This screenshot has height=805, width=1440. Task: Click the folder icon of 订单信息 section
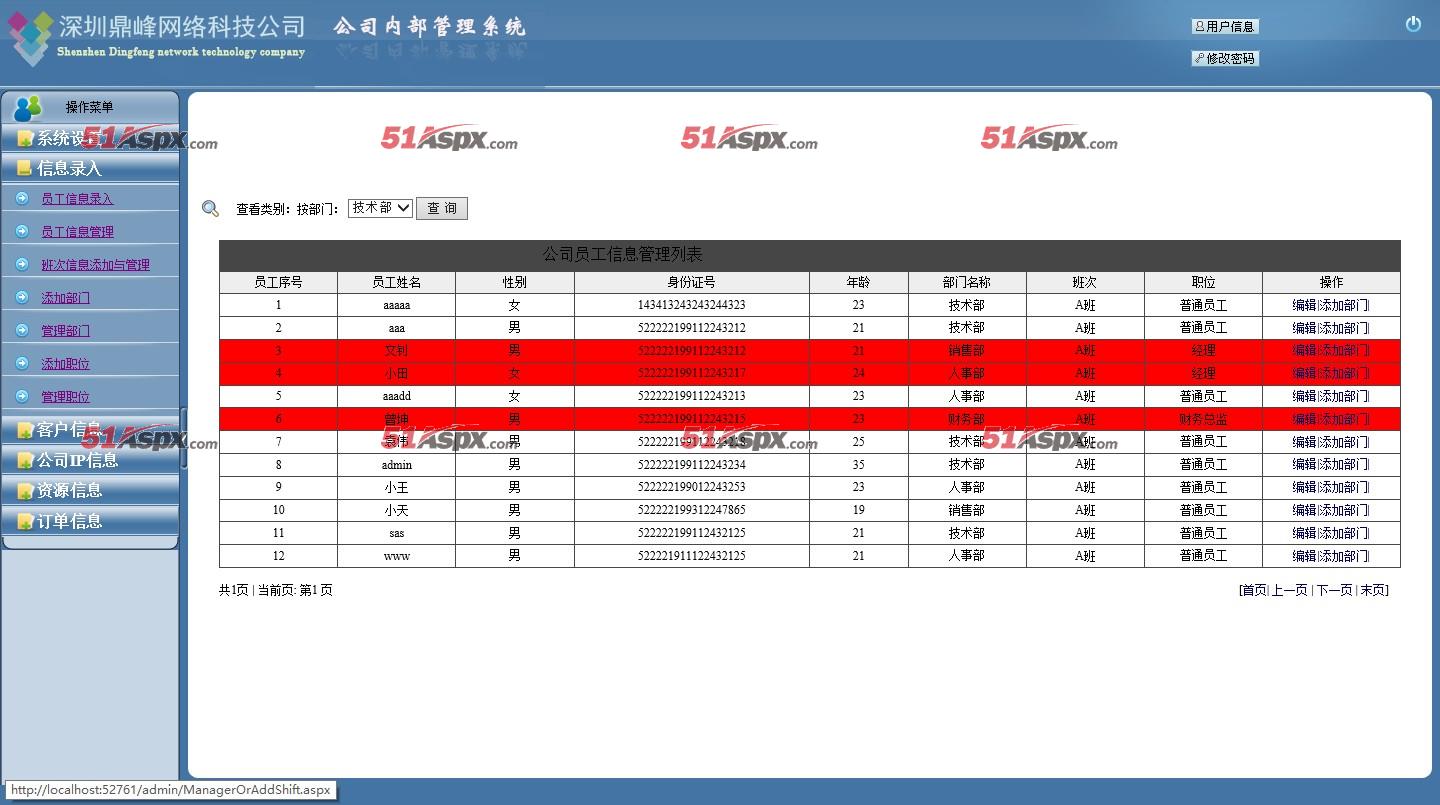click(25, 522)
